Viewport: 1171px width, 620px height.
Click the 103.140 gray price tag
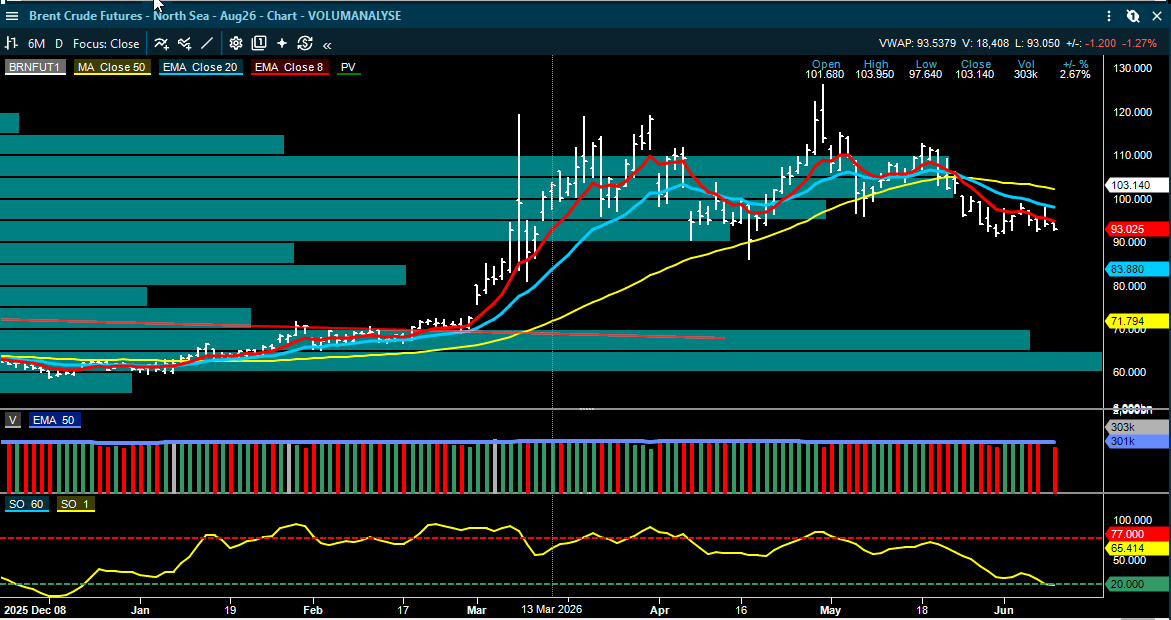tap(1136, 185)
